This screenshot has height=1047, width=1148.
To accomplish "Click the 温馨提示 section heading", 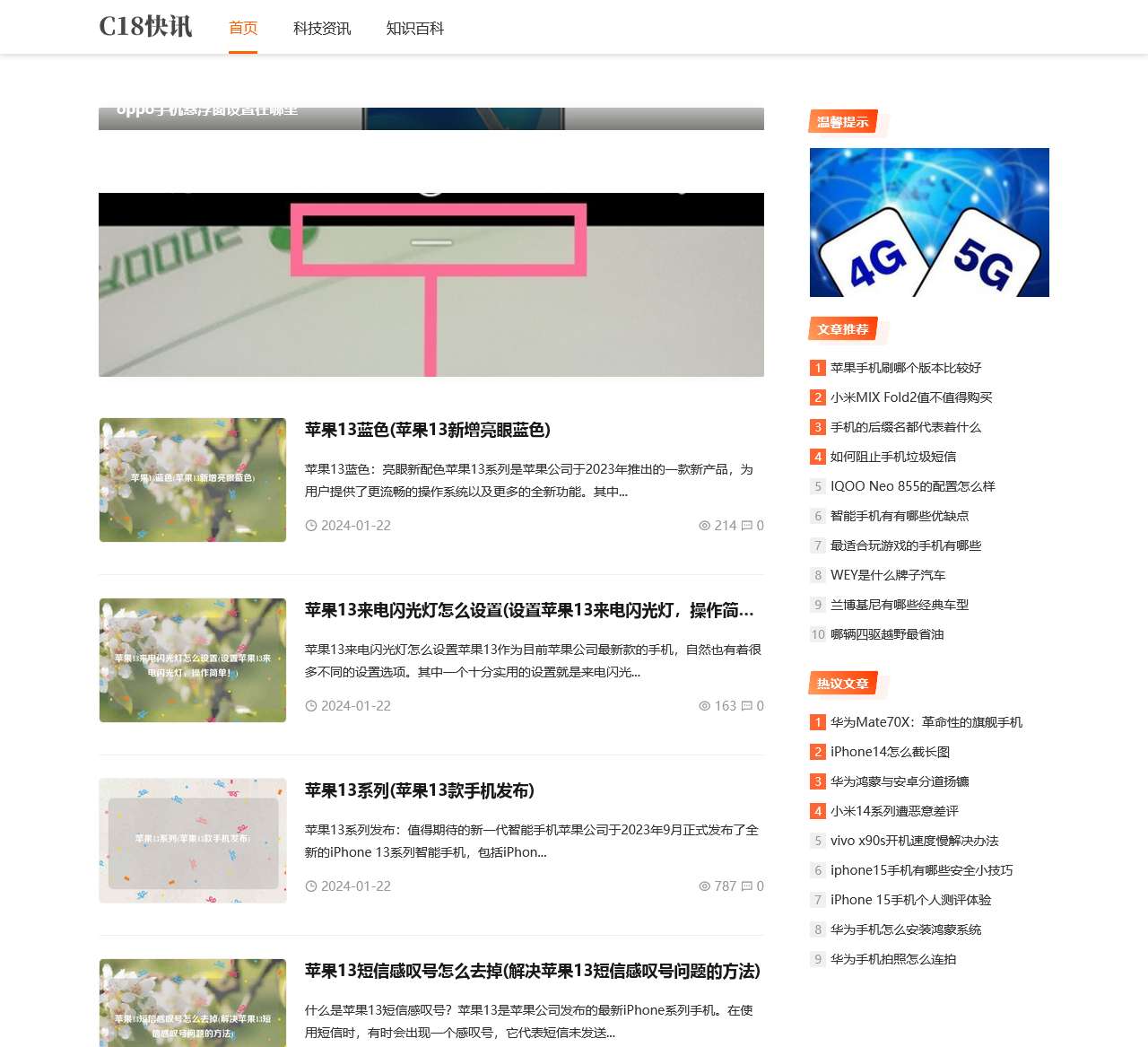I will [x=842, y=122].
